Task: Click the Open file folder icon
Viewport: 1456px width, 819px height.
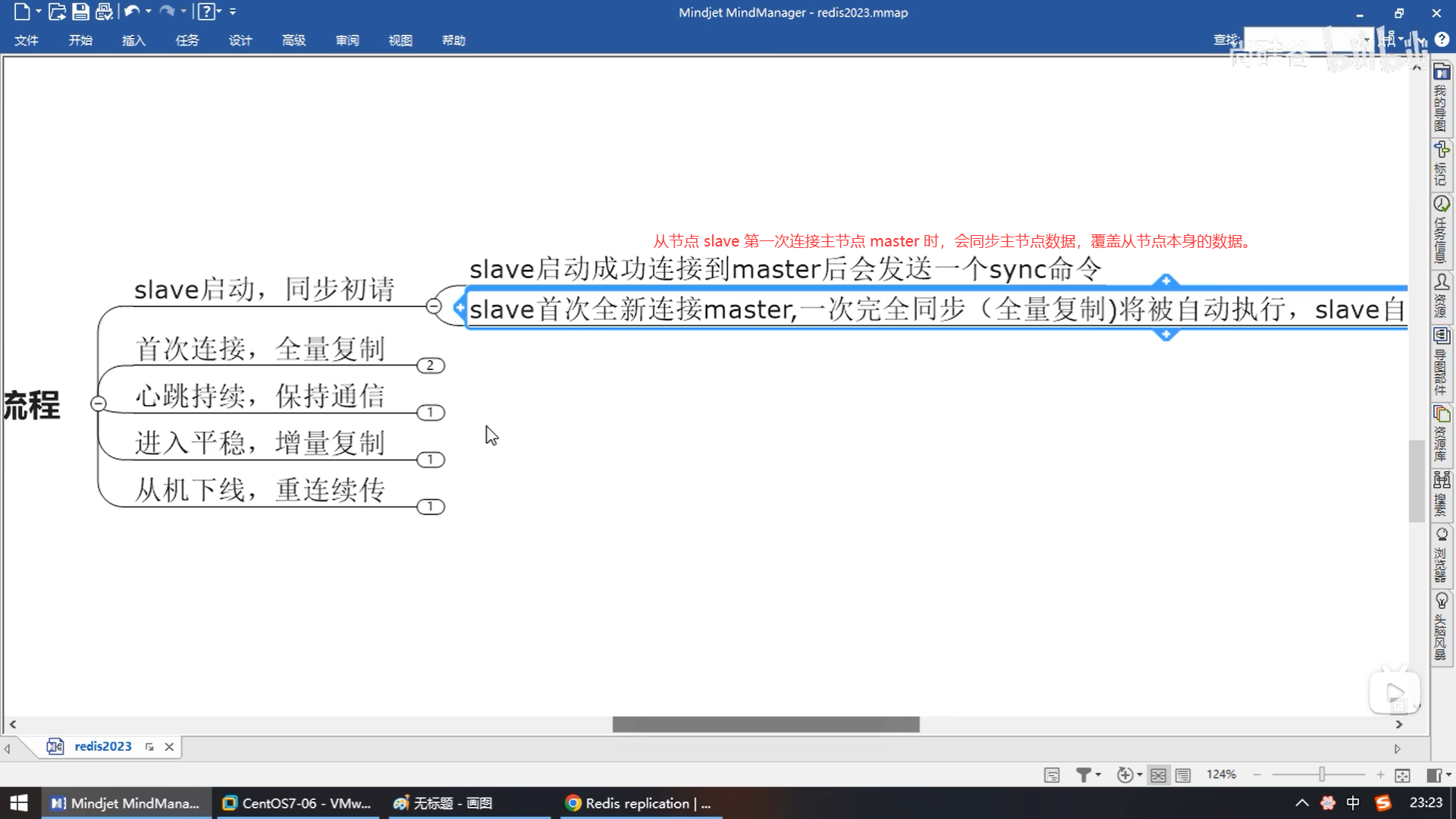Action: (57, 11)
